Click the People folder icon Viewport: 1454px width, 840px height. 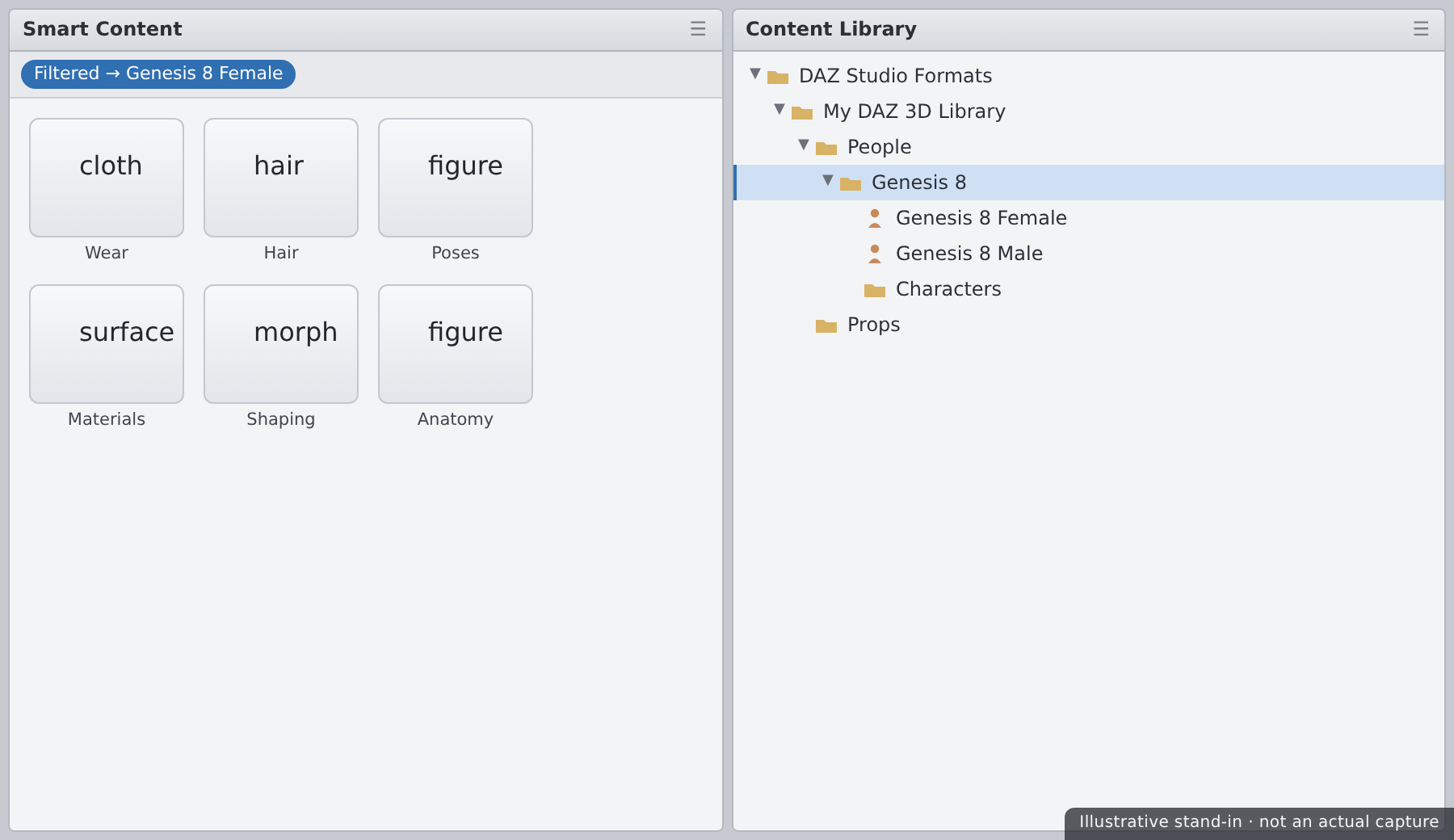(x=826, y=148)
